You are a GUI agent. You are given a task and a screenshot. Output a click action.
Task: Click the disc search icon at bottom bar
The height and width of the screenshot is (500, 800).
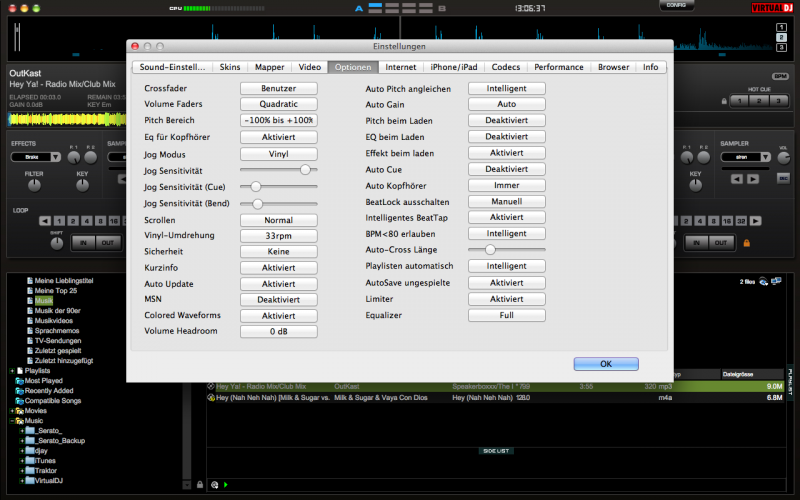[x=215, y=485]
